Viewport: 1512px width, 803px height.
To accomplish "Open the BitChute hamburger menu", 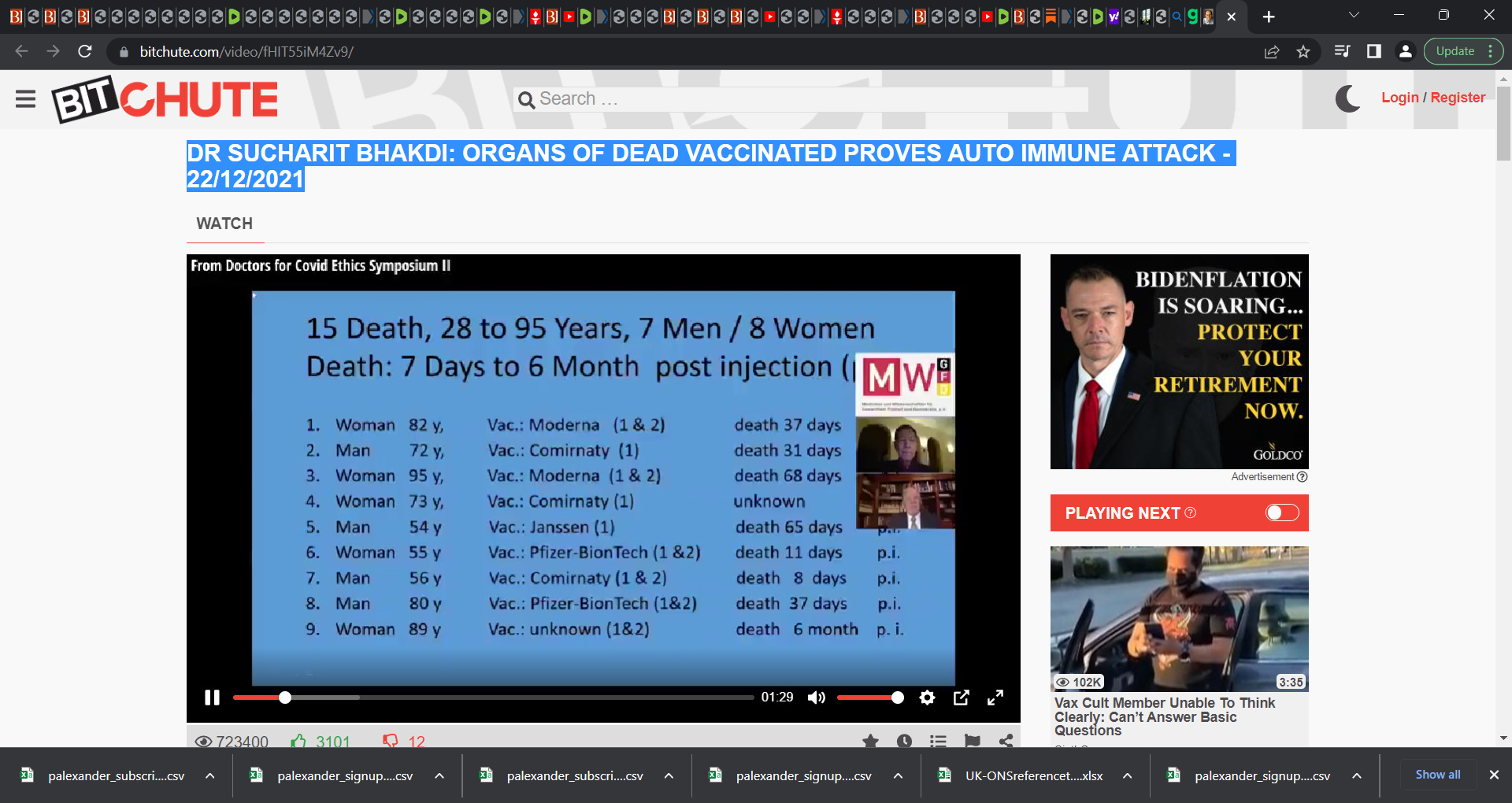I will (26, 98).
